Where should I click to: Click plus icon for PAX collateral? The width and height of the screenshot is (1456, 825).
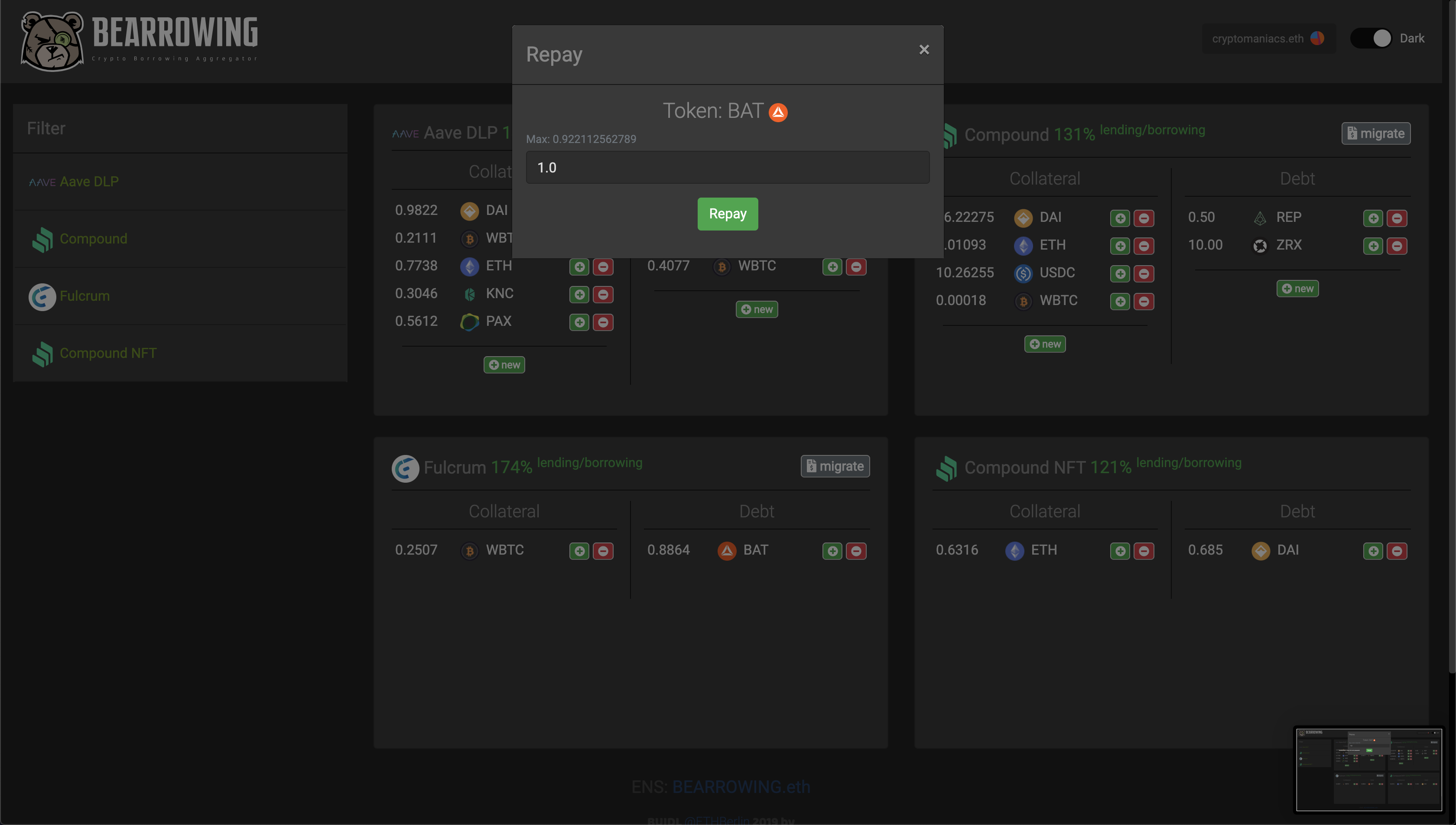[579, 322]
